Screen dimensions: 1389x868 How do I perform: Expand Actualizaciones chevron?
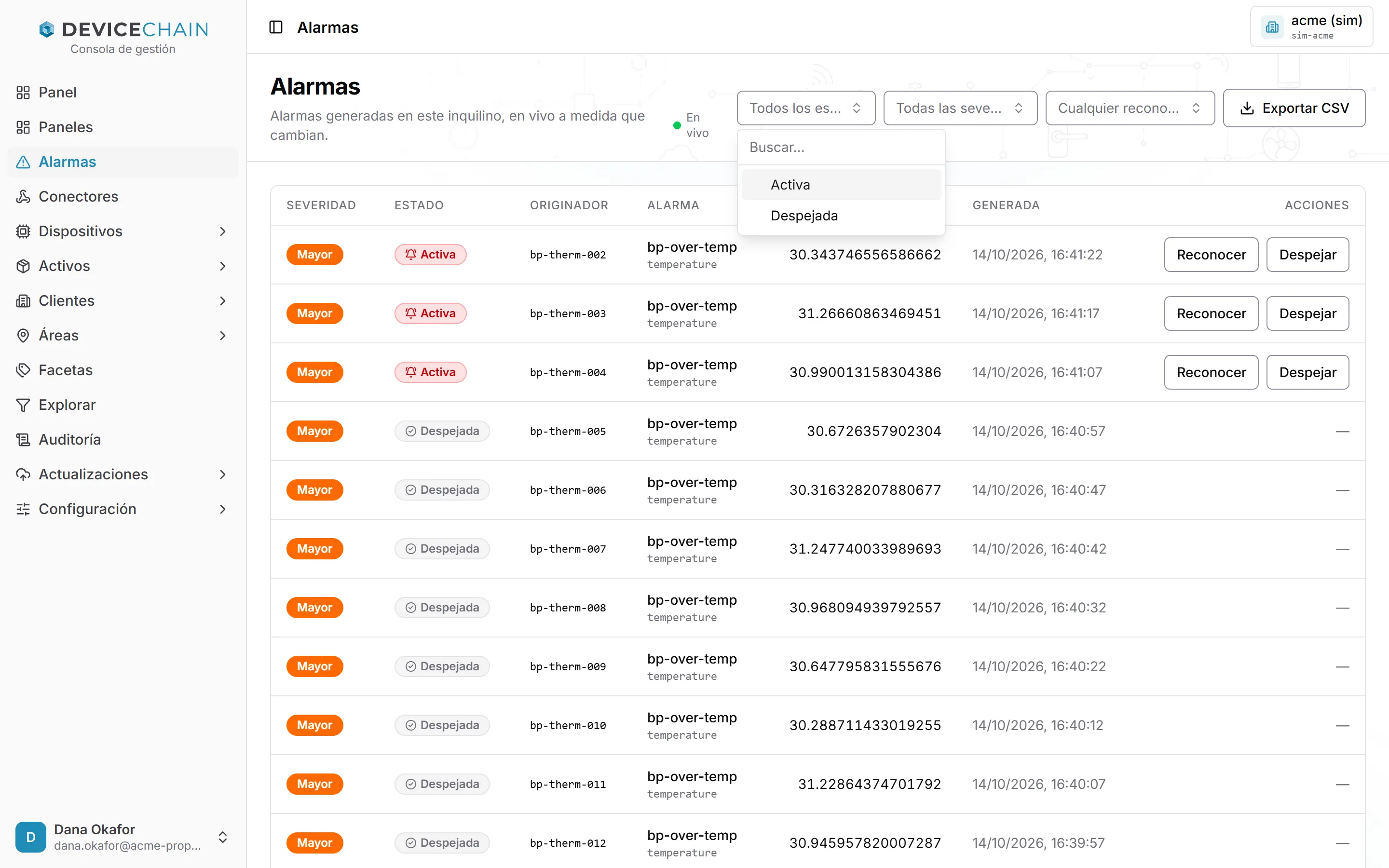223,474
